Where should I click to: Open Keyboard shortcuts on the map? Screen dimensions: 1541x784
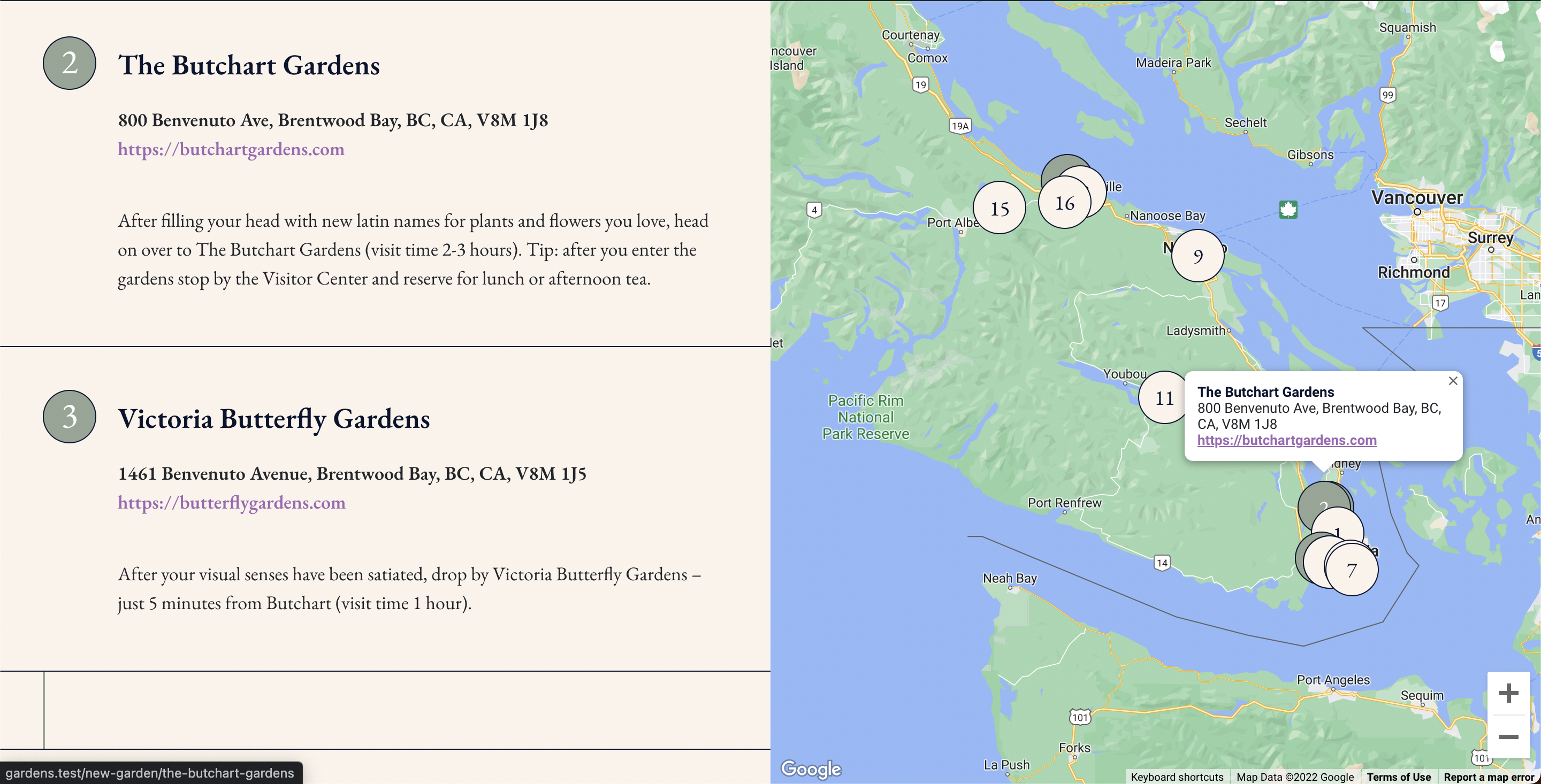coord(1177,777)
